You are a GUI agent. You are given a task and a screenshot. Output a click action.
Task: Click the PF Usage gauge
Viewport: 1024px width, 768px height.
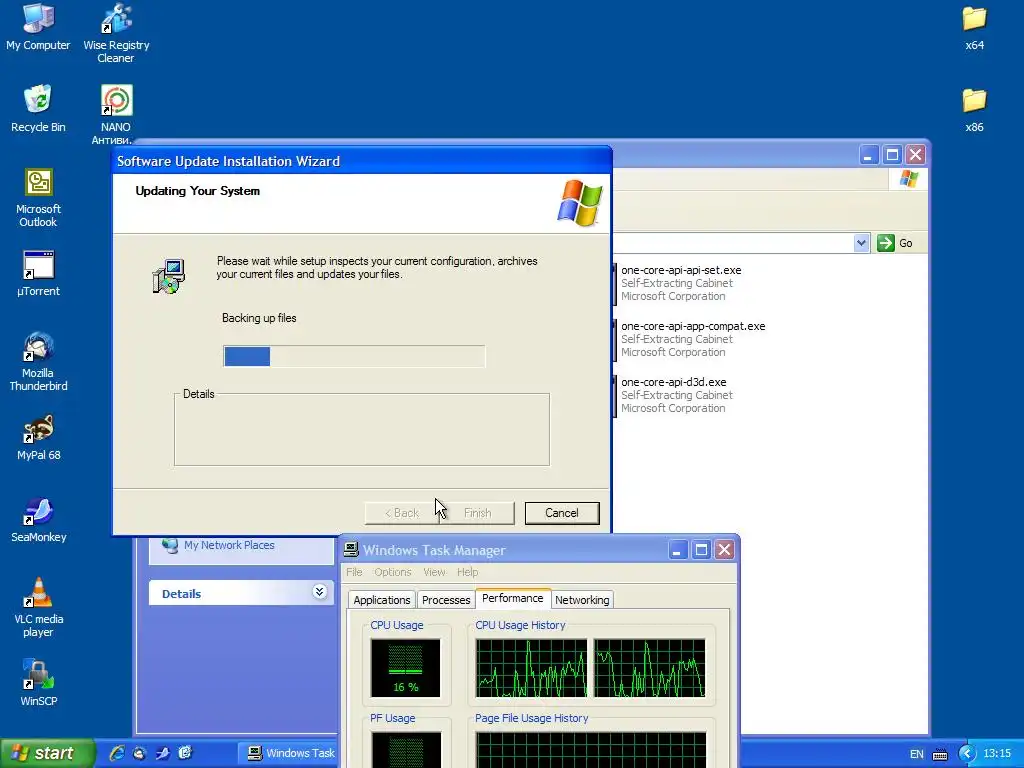[406, 749]
